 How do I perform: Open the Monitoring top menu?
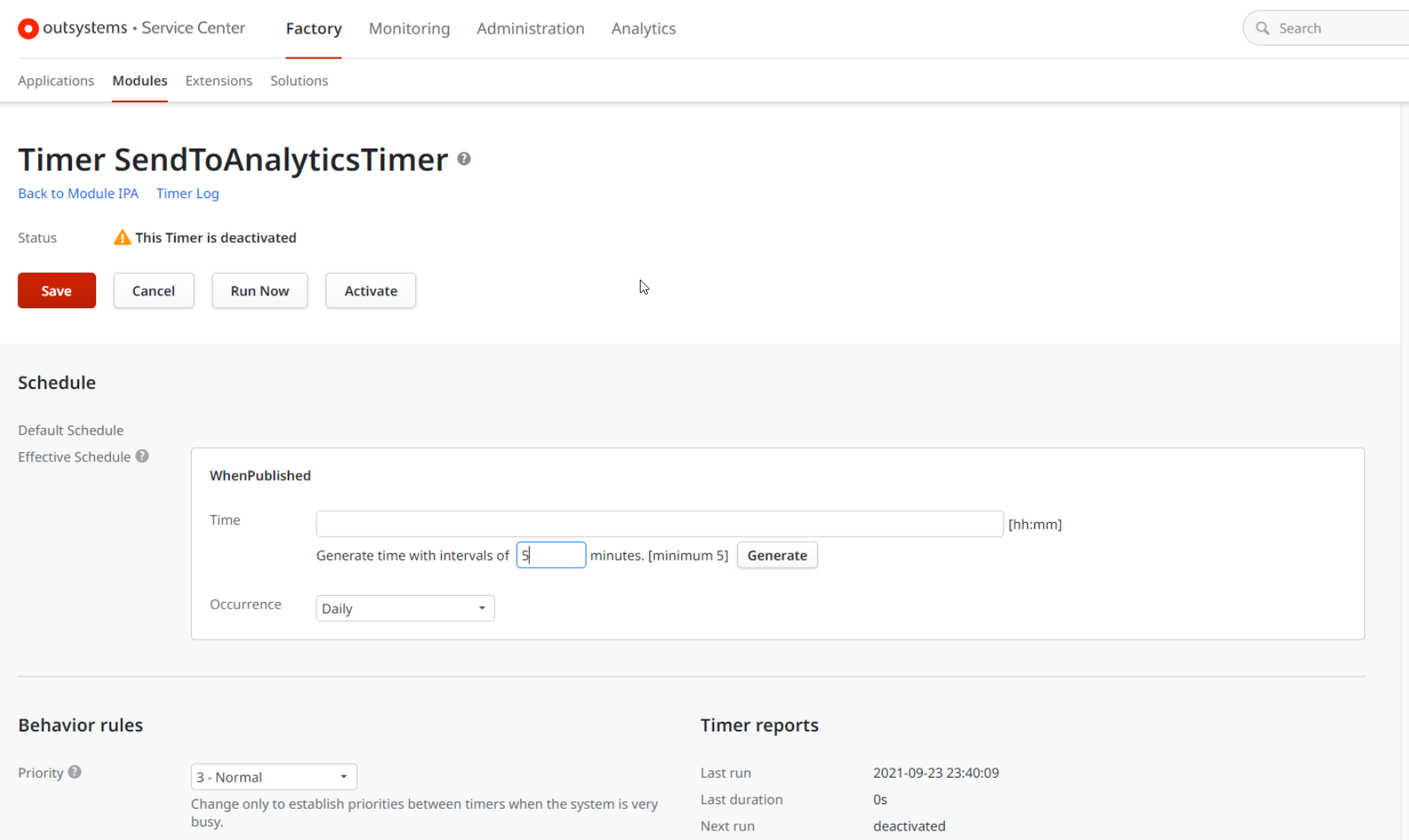[x=409, y=29]
